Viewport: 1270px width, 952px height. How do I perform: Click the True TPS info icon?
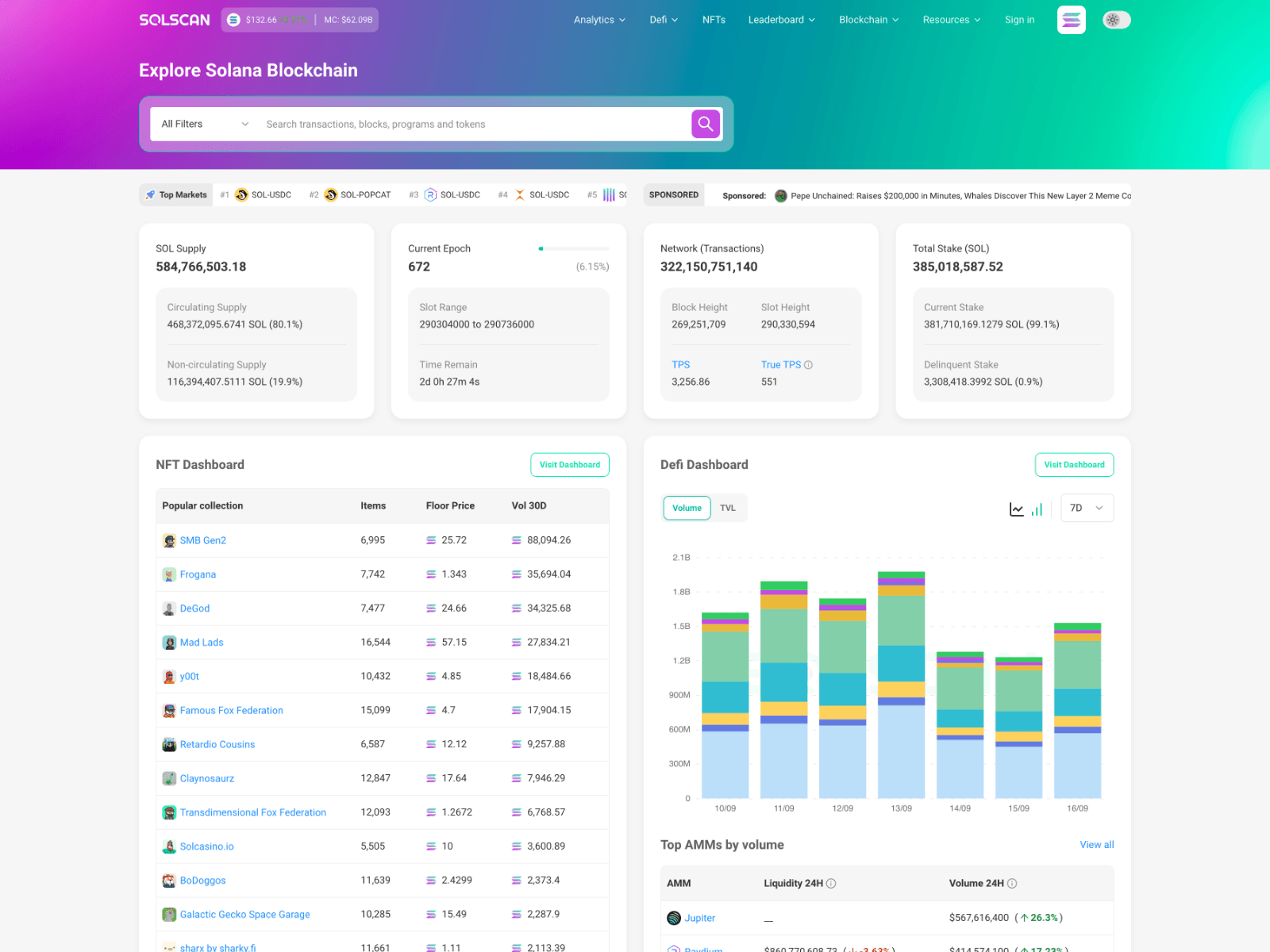(x=808, y=365)
